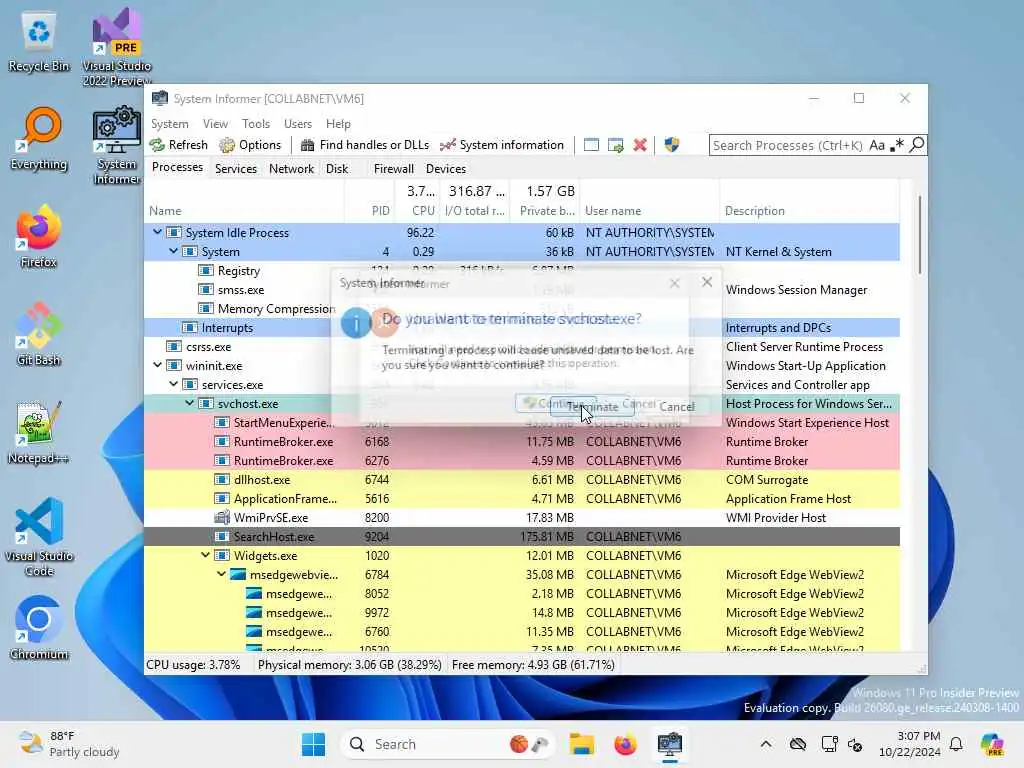The image size is (1024, 768).
Task: Open the Everything desktop shortcut
Action: click(39, 139)
